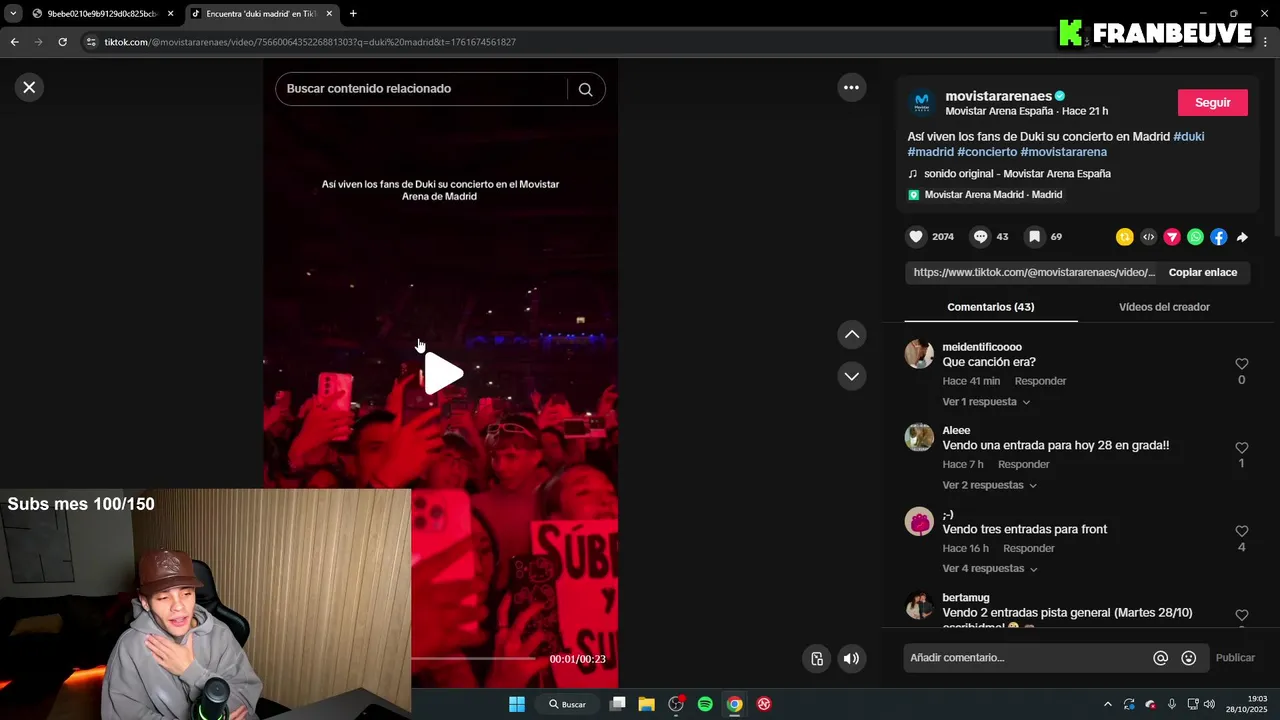Open the emoji picker in comment box
1280x720 pixels.
click(1188, 658)
